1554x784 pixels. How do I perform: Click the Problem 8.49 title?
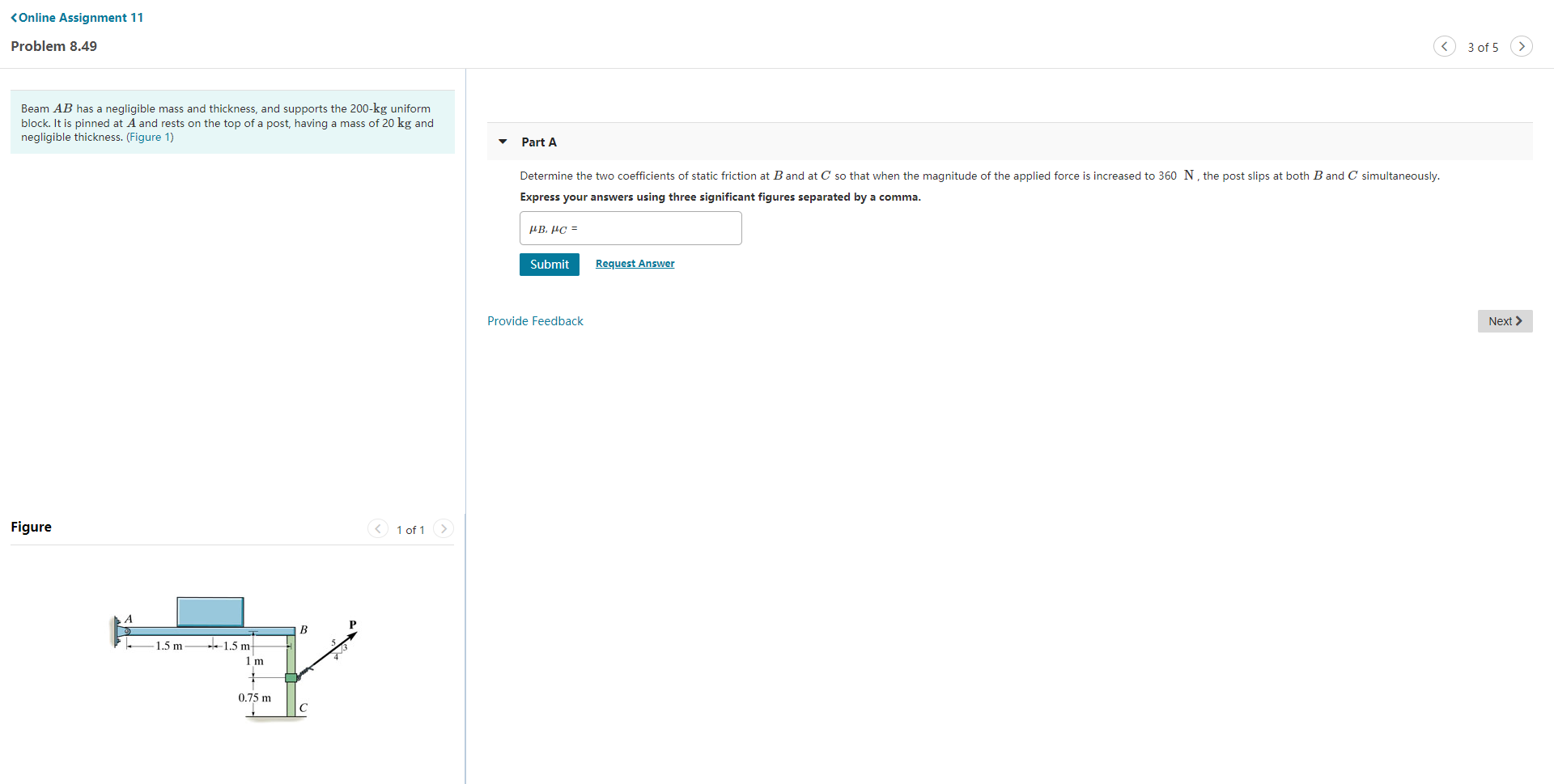click(x=53, y=46)
